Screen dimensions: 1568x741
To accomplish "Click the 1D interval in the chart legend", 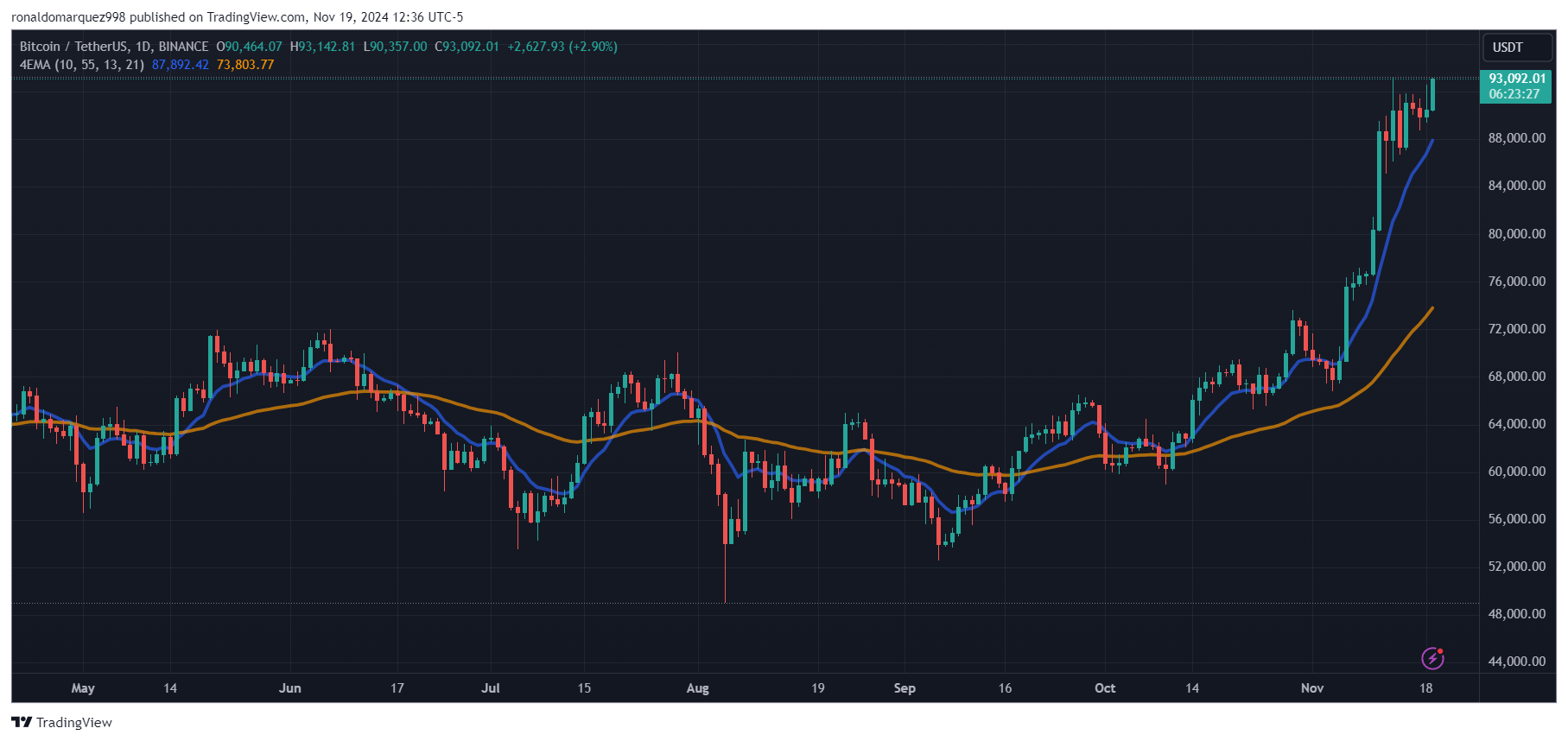I will pyautogui.click(x=143, y=47).
